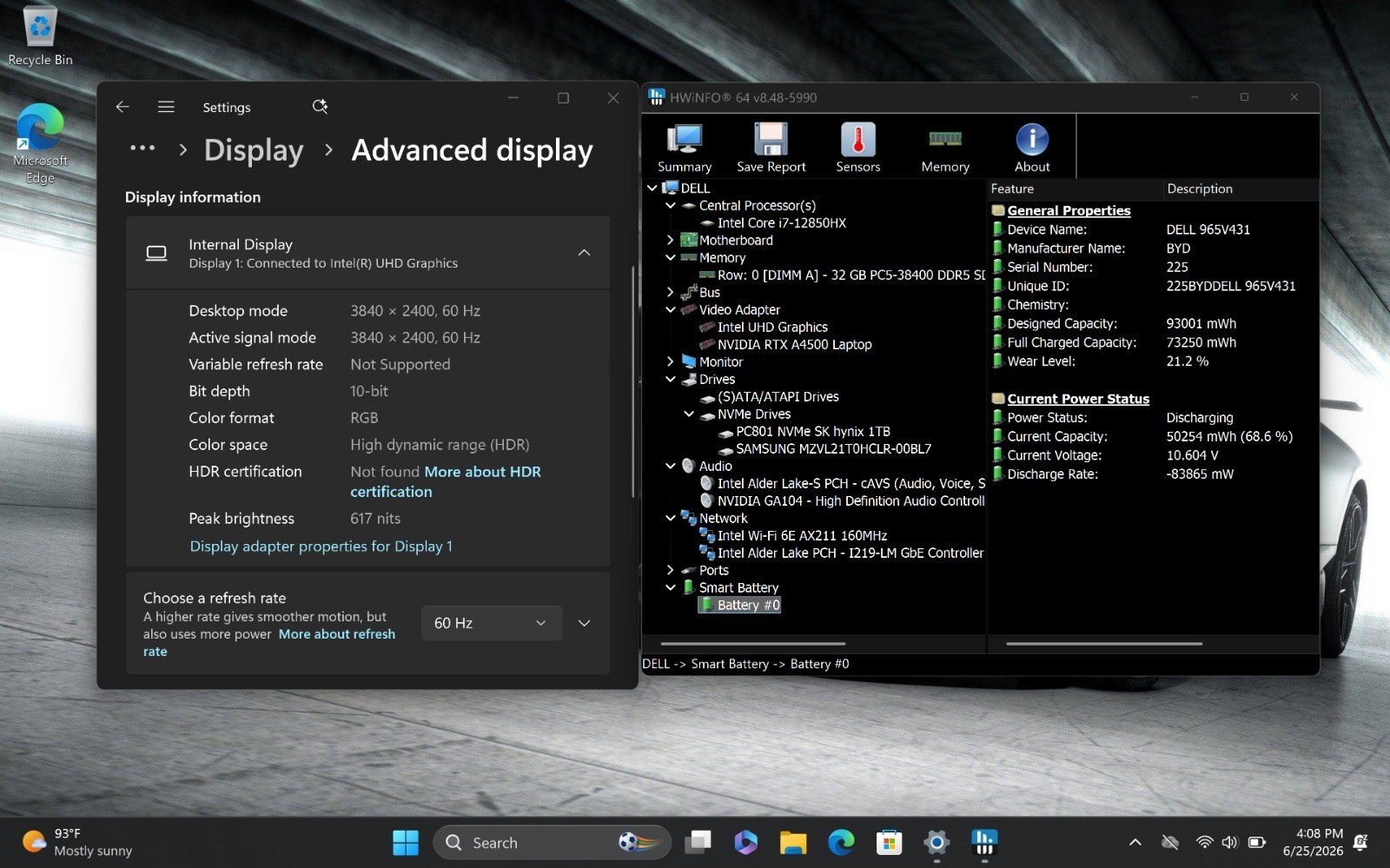Open the battery tray icon
Image resolution: width=1390 pixels, height=868 pixels.
pos(1256,842)
